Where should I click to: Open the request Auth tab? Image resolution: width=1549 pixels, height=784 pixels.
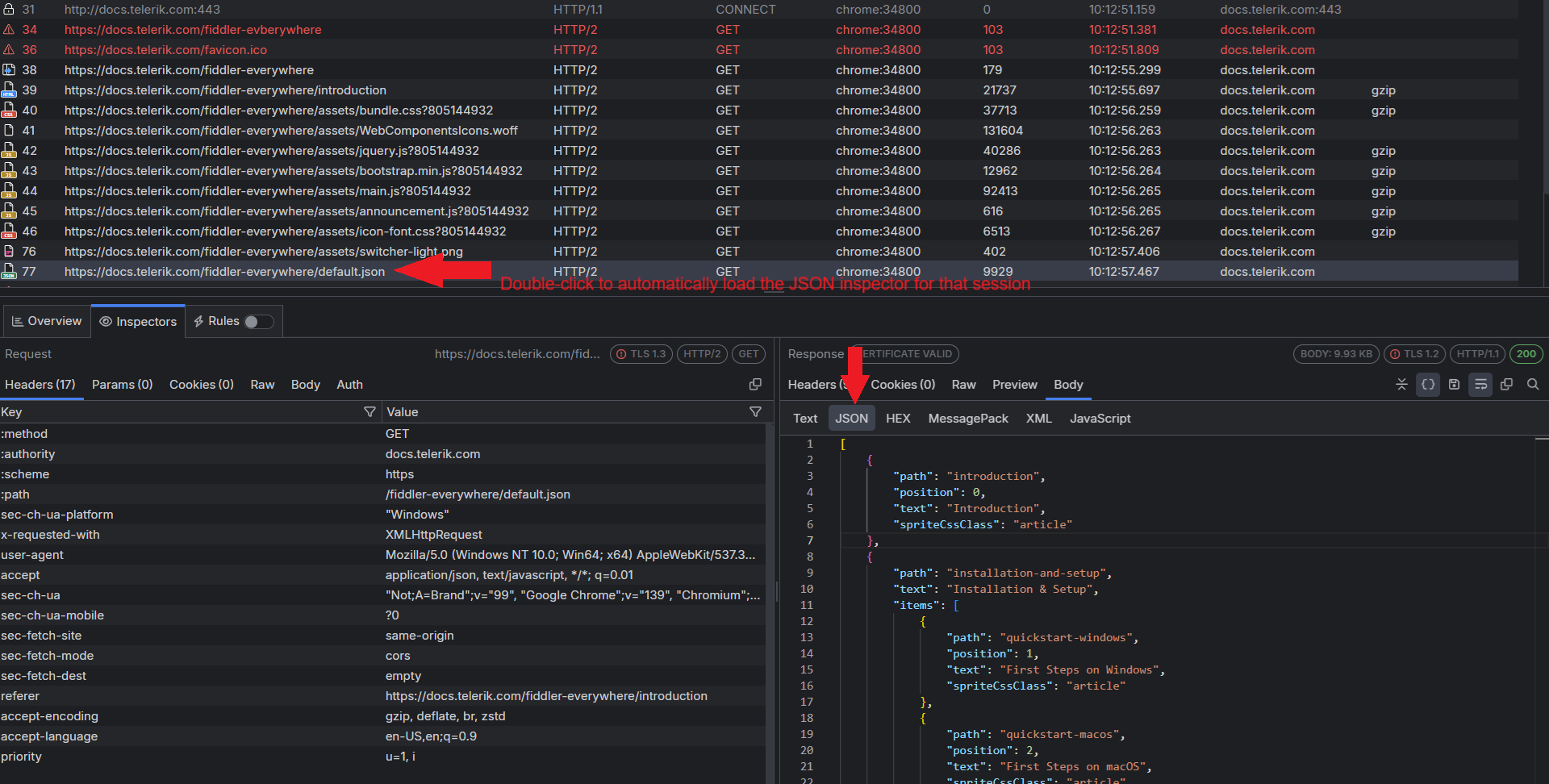(x=349, y=385)
